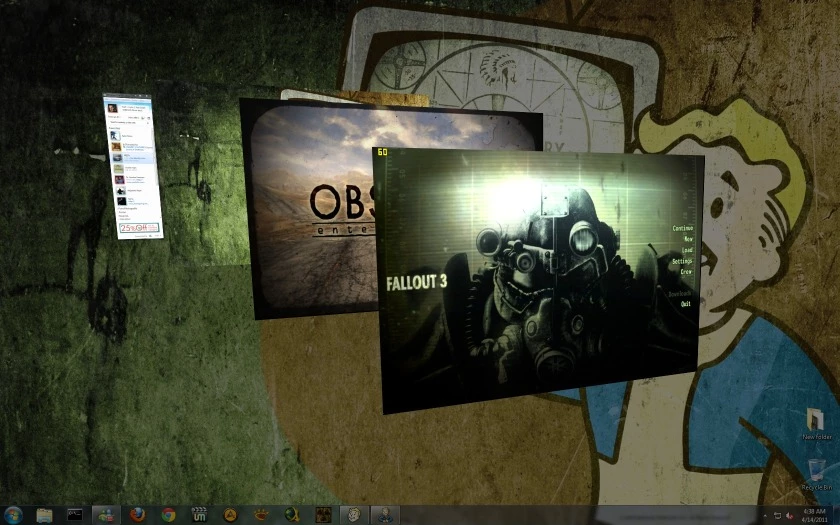Switch to the Vault Boy suit taskbar button
This screenshot has width=840, height=525.
click(385, 515)
